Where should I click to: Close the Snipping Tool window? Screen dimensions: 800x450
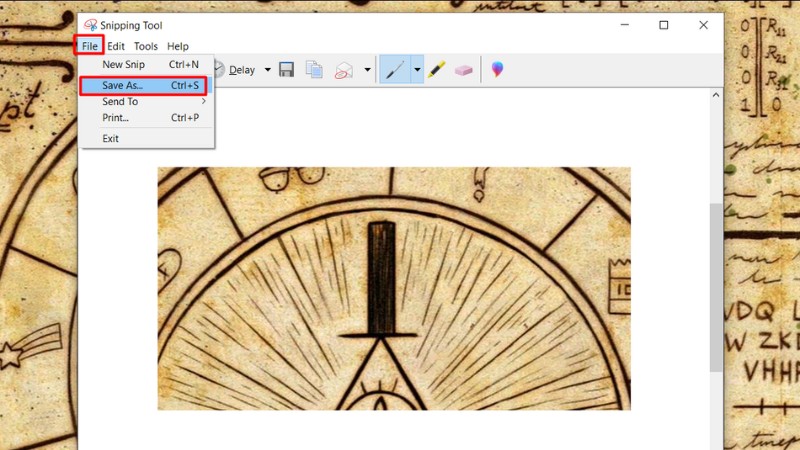click(704, 25)
